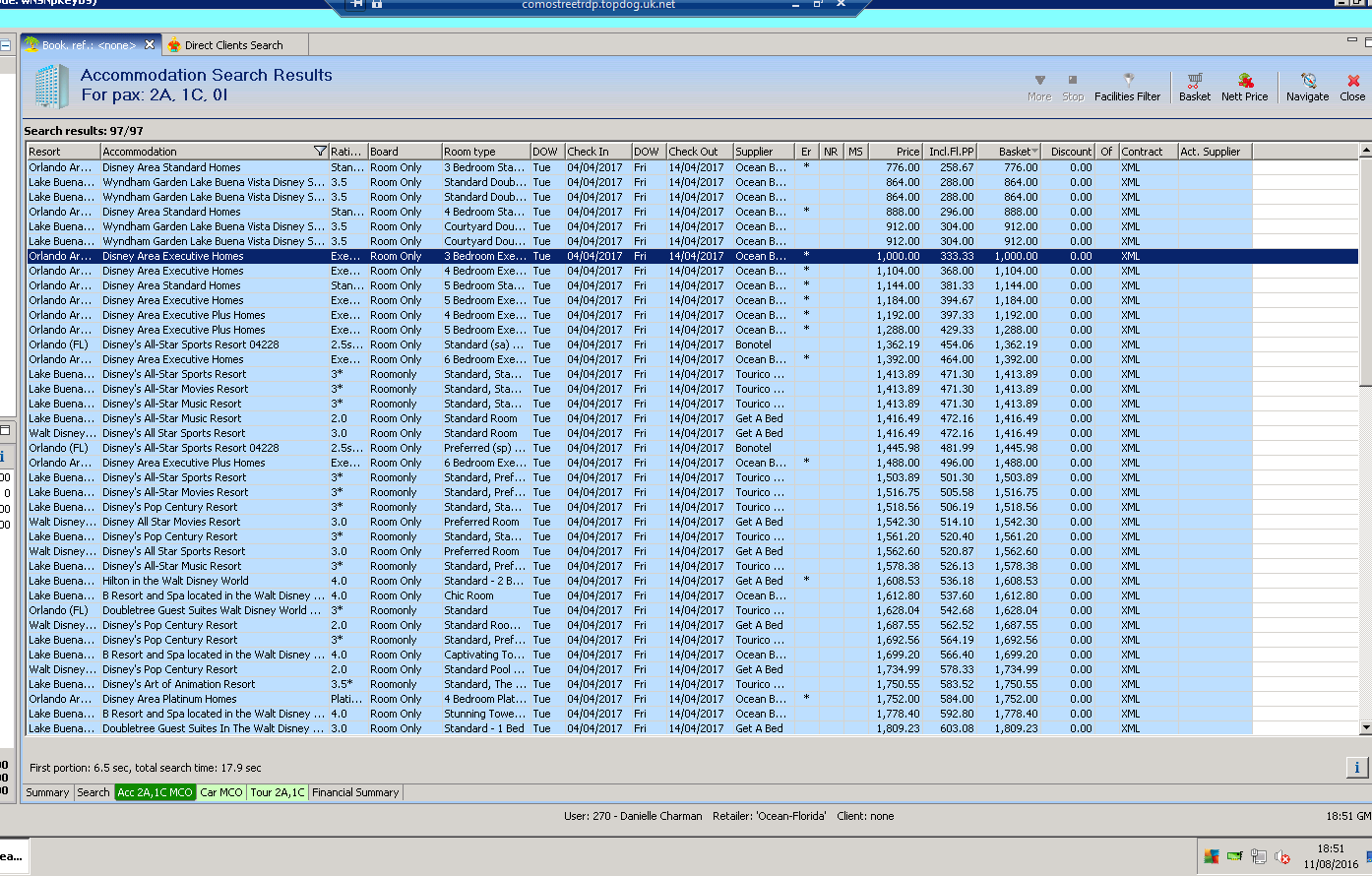
Task: Open the Tour 2A,1C tab
Action: pyautogui.click(x=278, y=792)
